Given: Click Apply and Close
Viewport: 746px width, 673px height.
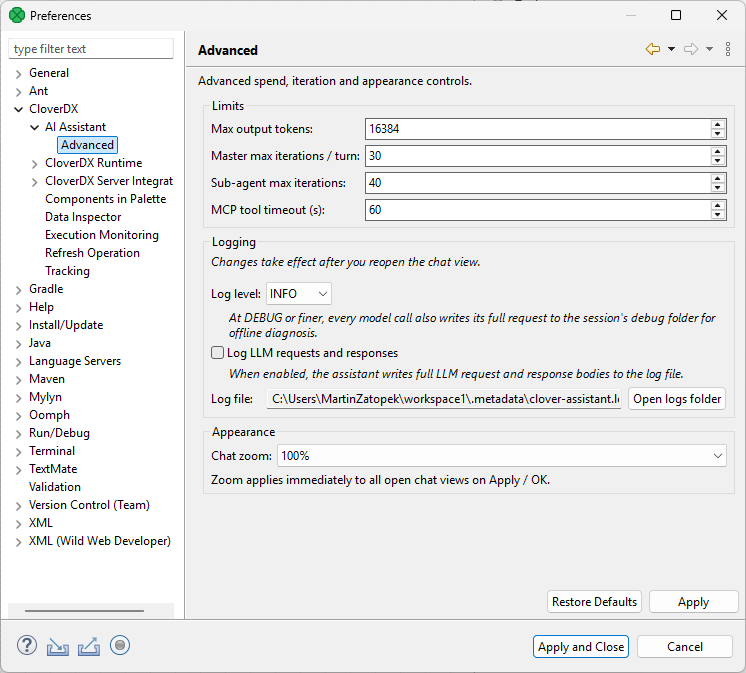Looking at the screenshot, I should [581, 647].
